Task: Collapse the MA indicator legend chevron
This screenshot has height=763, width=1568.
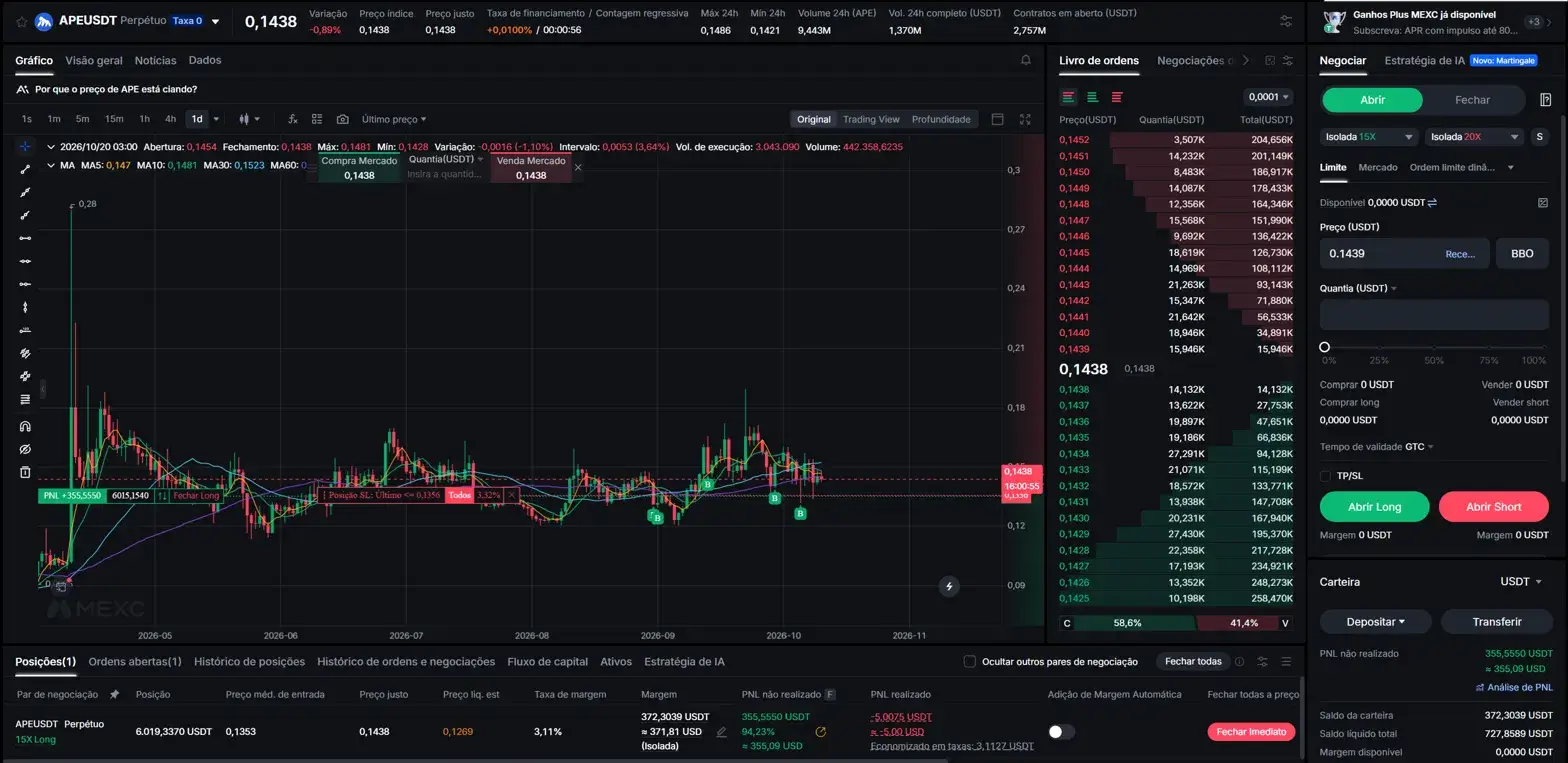Action: coord(50,165)
